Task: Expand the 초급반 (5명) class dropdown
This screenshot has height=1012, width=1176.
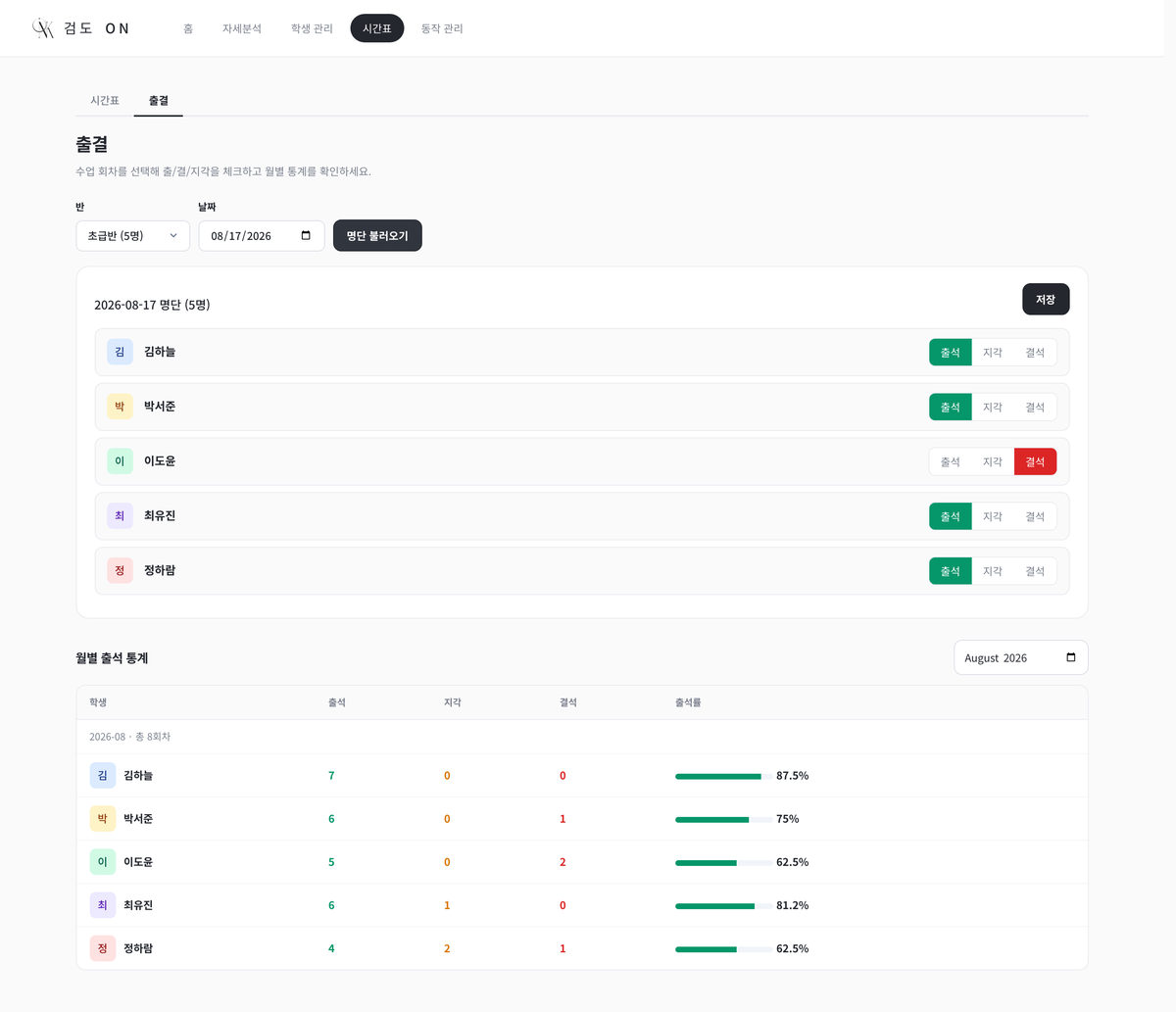Action: click(x=132, y=235)
